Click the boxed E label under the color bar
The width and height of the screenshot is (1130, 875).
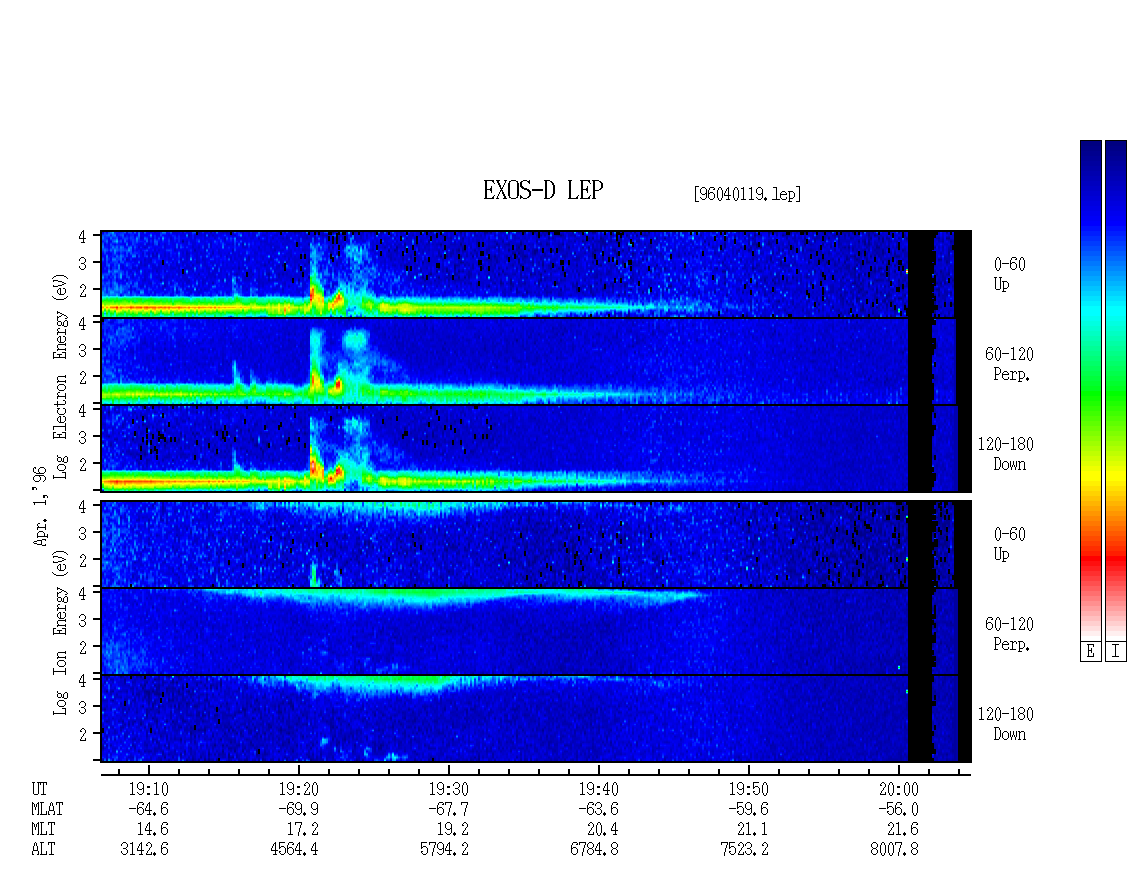[x=1090, y=651]
